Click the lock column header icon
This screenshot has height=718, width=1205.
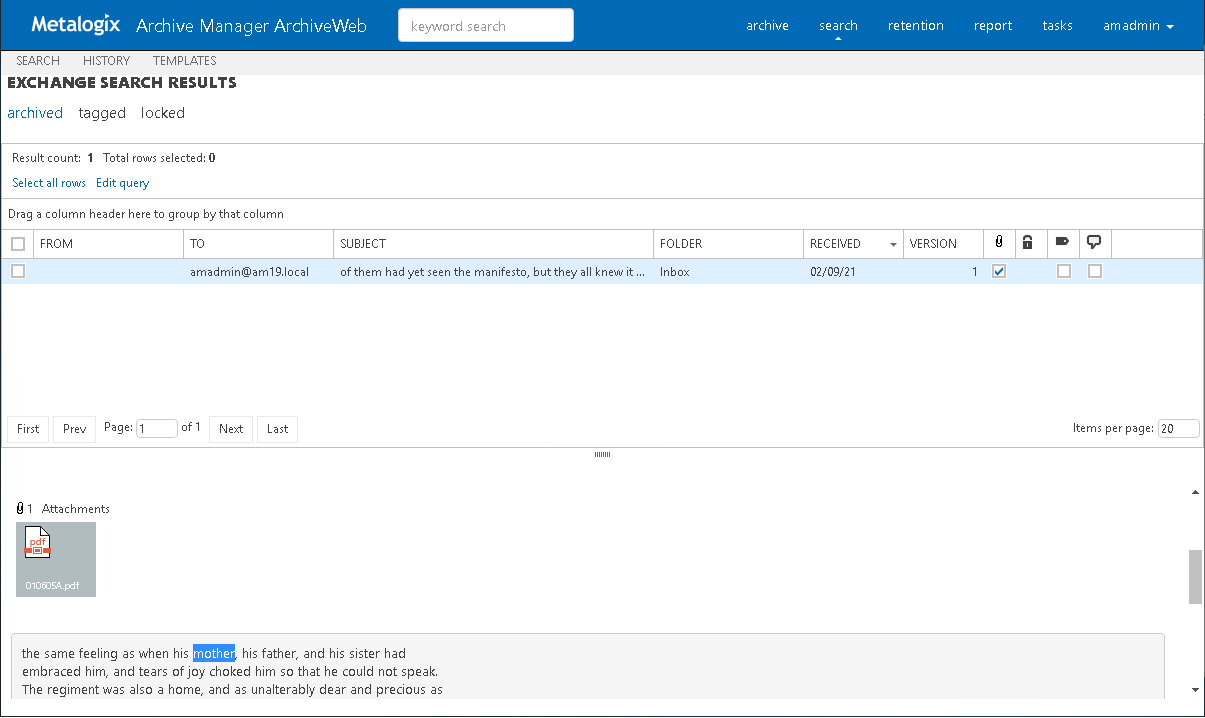click(1027, 243)
